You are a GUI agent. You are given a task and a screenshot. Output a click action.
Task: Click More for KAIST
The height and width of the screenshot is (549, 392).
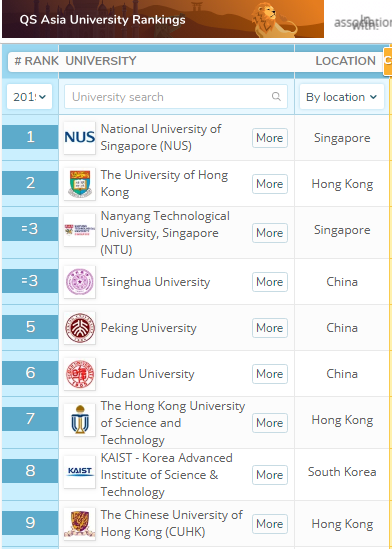[x=270, y=475]
